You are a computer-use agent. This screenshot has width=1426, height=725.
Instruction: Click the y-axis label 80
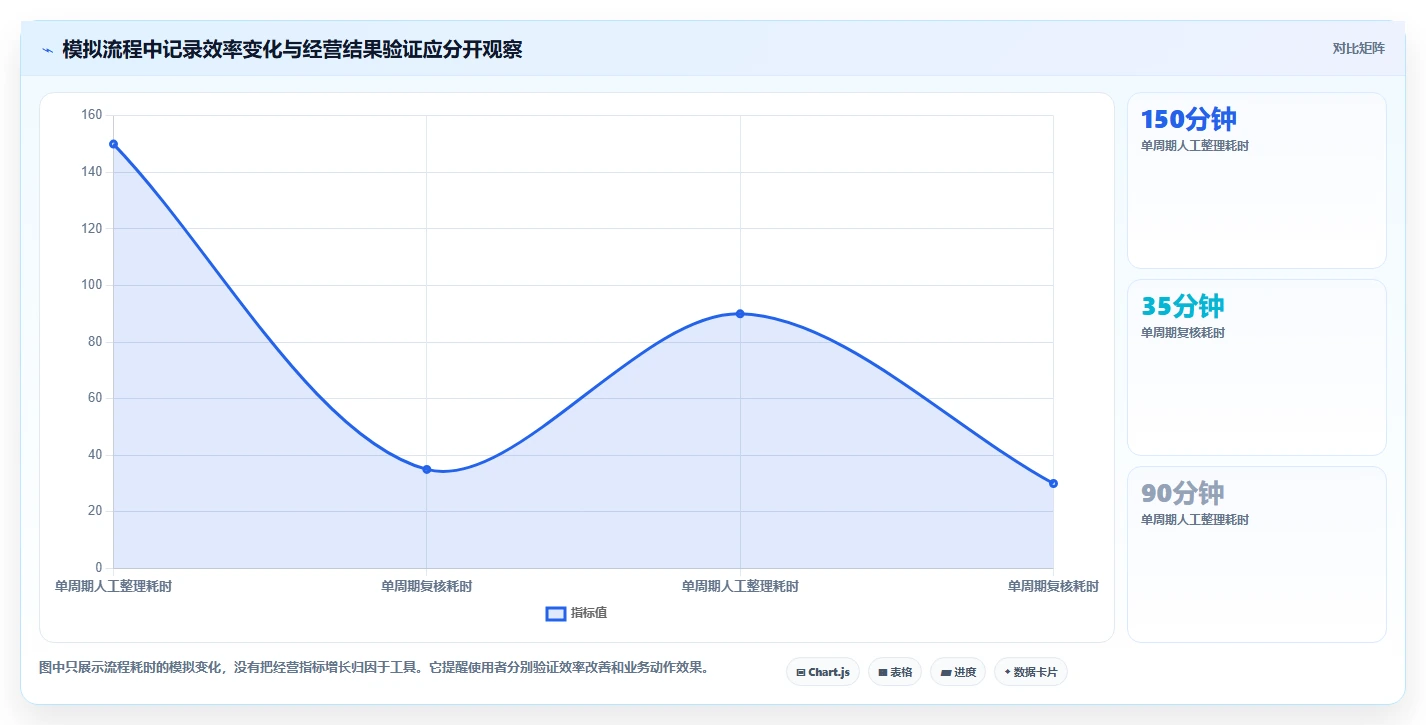(95, 342)
